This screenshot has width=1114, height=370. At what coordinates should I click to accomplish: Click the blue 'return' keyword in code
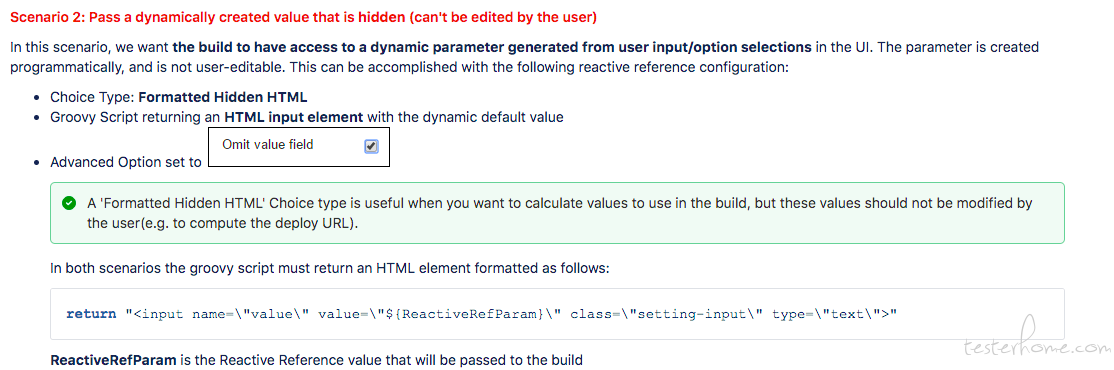point(91,313)
